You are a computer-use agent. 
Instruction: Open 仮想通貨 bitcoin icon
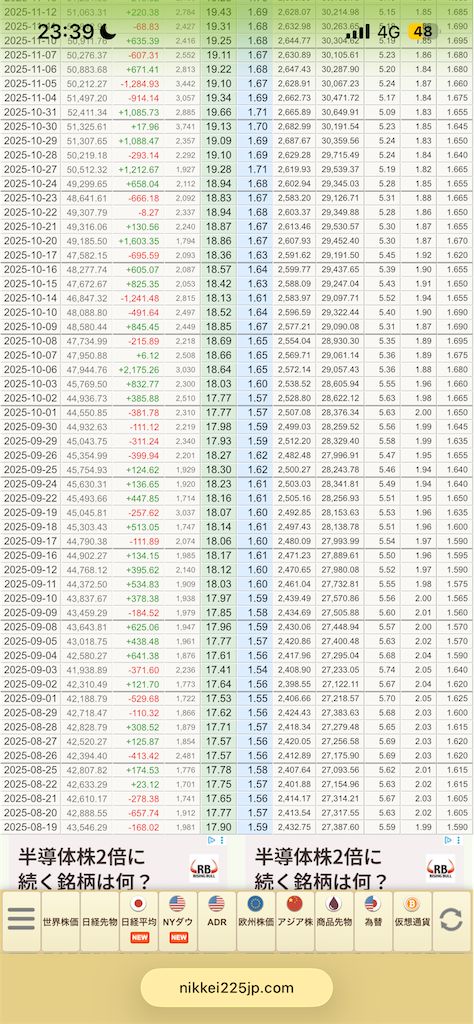point(412,921)
